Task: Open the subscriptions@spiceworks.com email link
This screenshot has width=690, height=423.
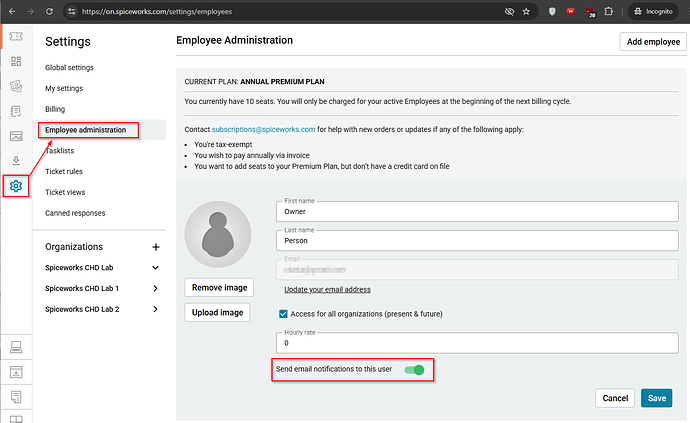Action: 263,130
